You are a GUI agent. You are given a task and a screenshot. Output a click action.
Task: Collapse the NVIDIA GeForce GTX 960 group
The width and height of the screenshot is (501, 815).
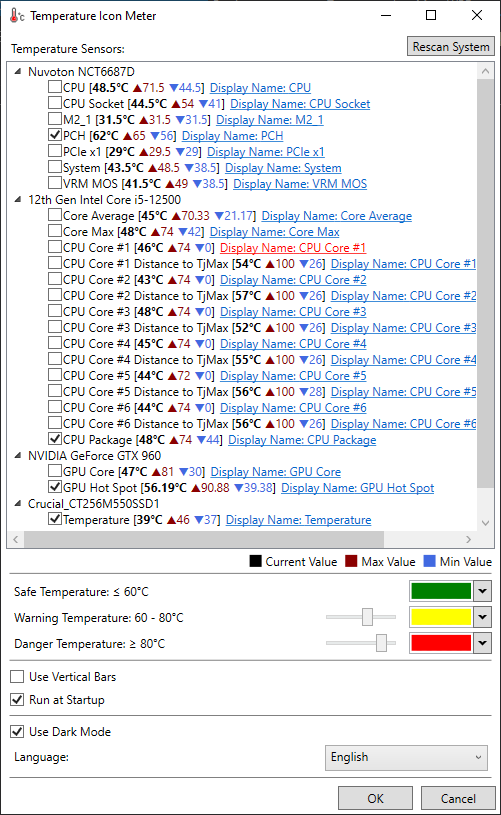(x=18, y=455)
